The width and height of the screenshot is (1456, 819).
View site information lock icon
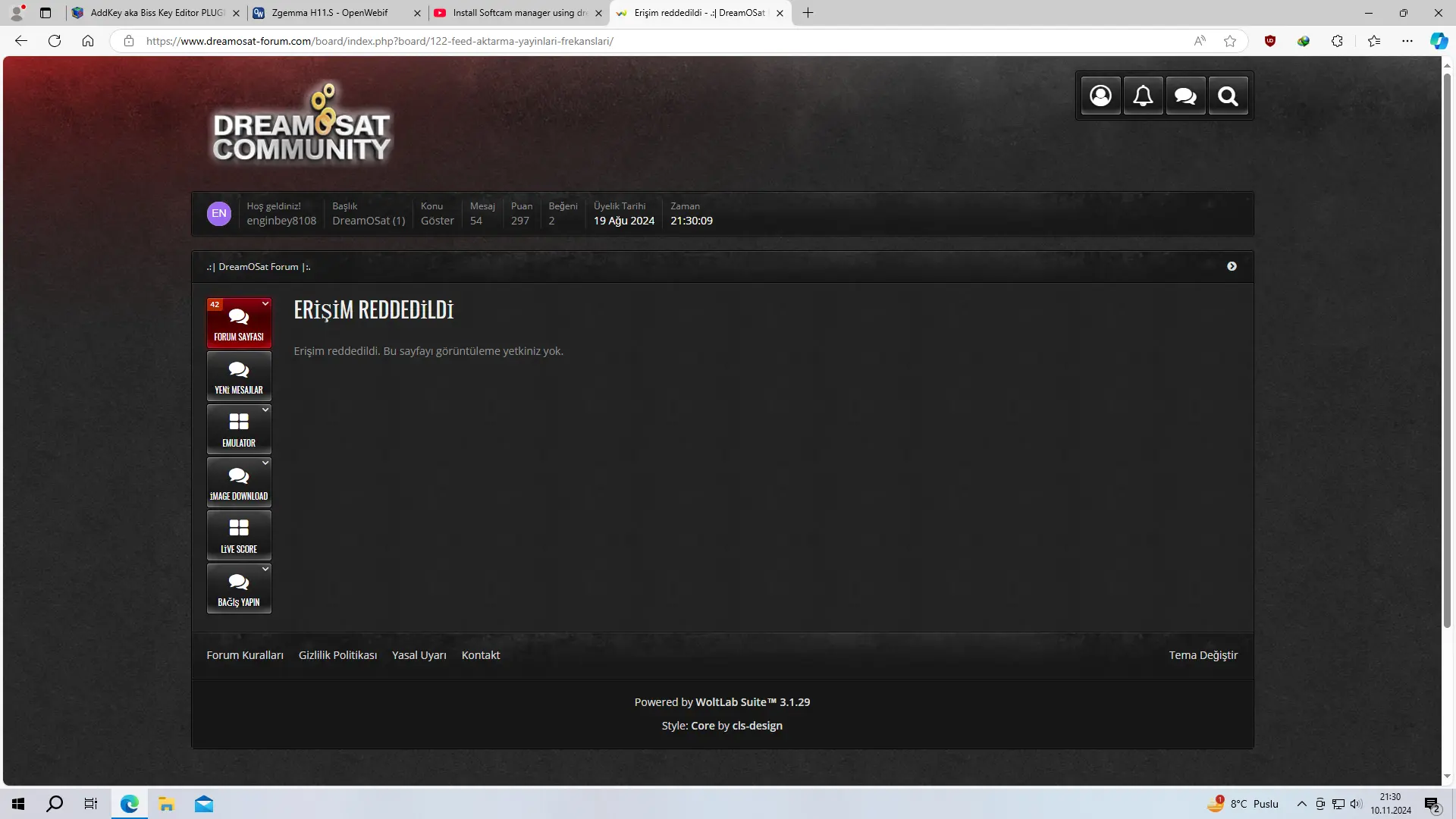pos(129,41)
